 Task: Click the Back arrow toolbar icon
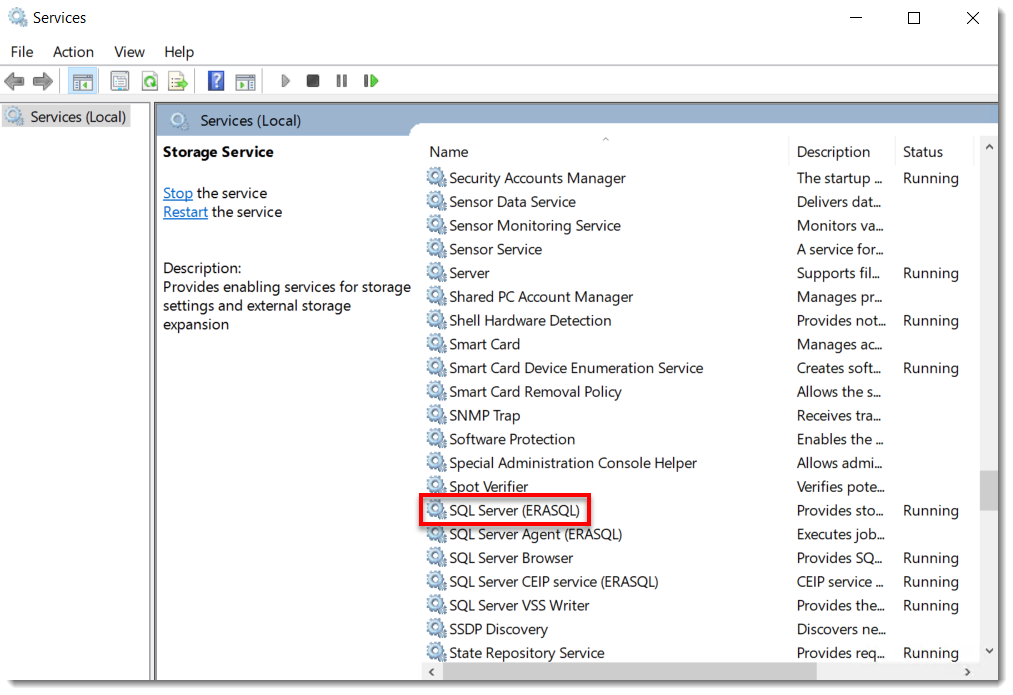pyautogui.click(x=14, y=81)
